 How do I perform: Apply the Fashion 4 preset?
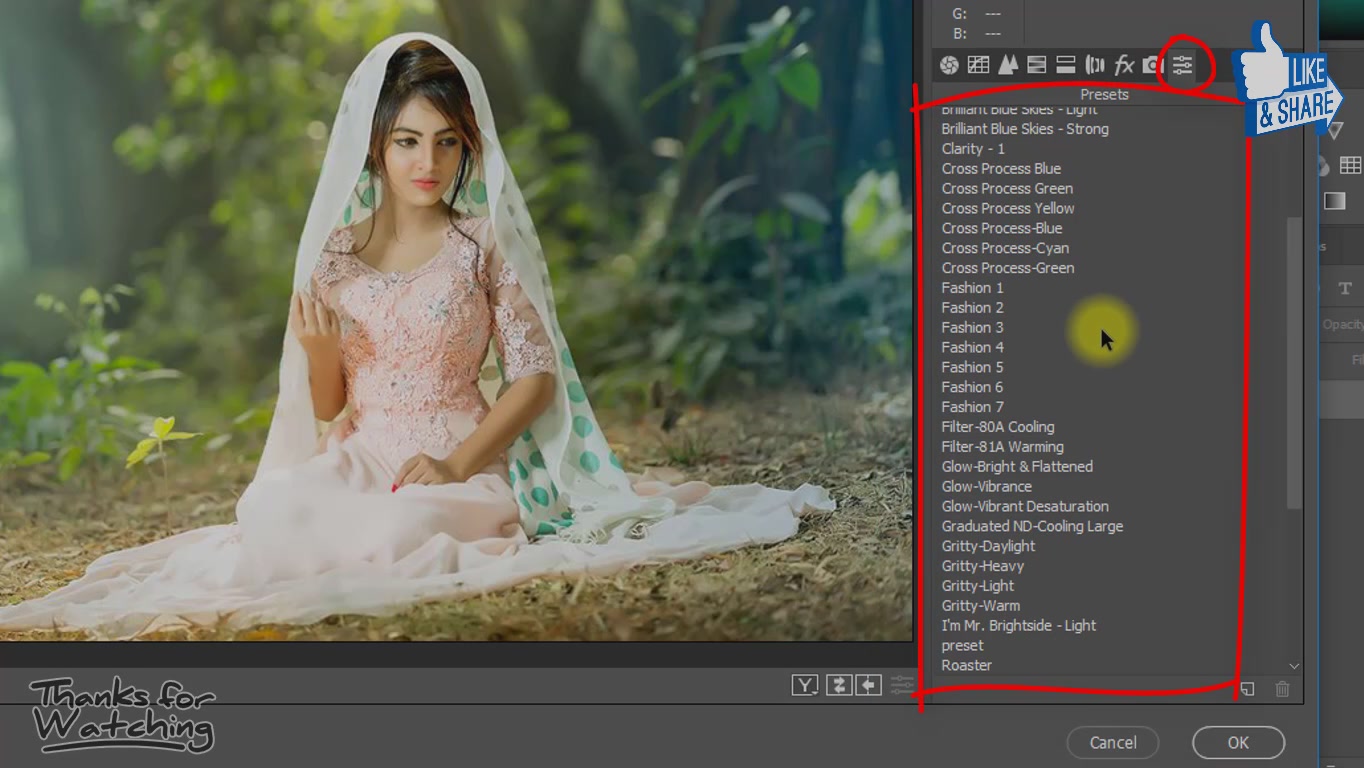(972, 347)
